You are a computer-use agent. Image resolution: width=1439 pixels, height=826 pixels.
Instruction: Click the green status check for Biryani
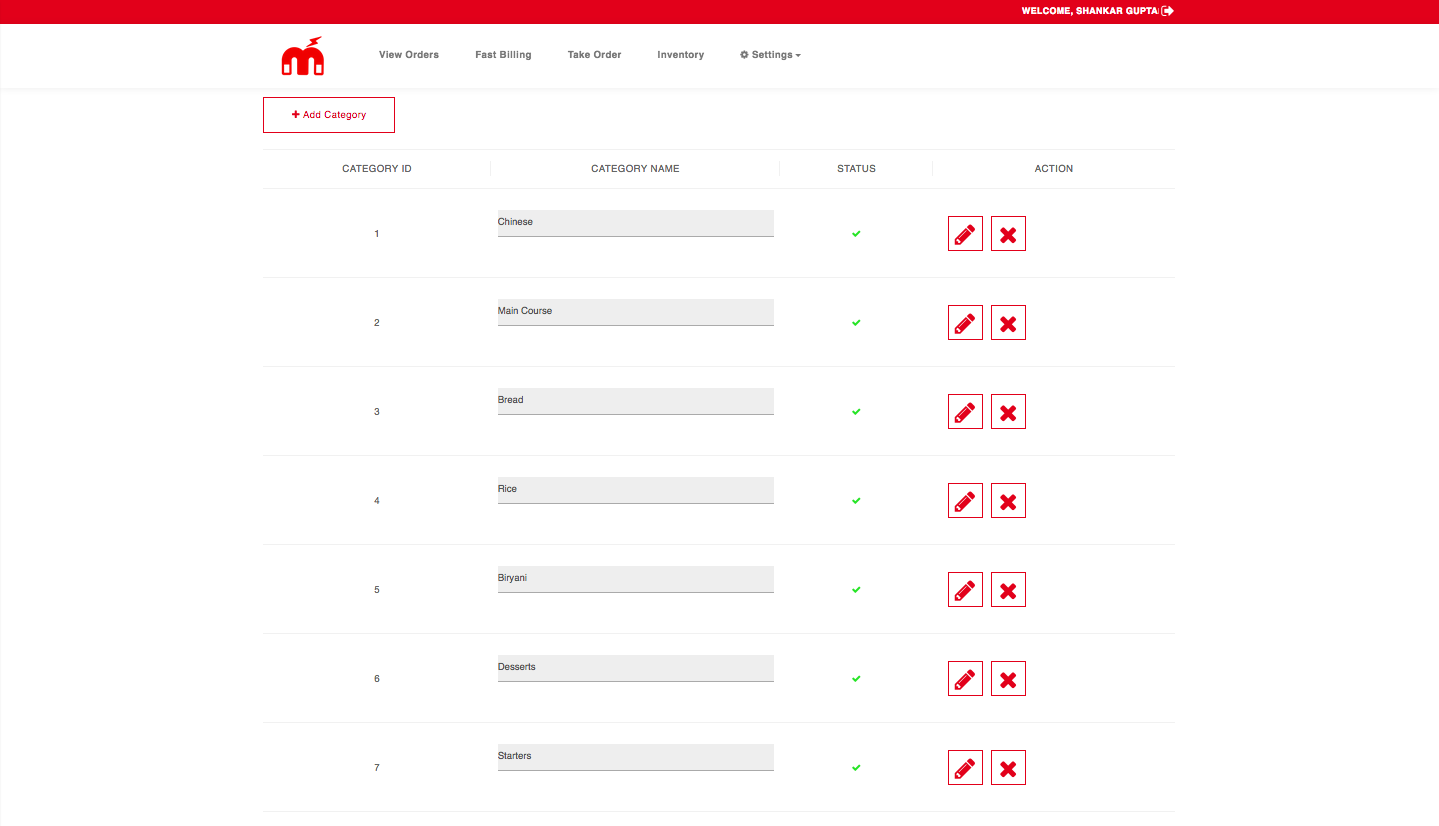click(x=856, y=590)
